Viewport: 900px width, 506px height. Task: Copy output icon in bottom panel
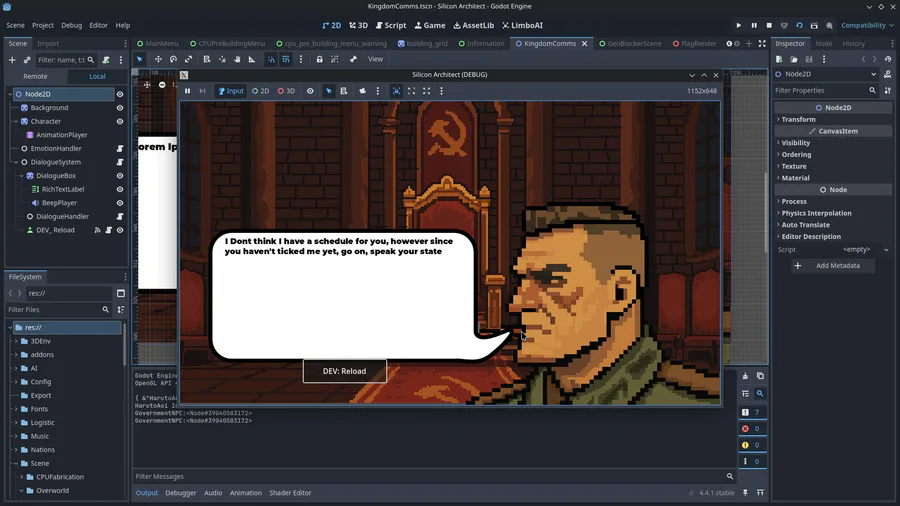(x=760, y=376)
